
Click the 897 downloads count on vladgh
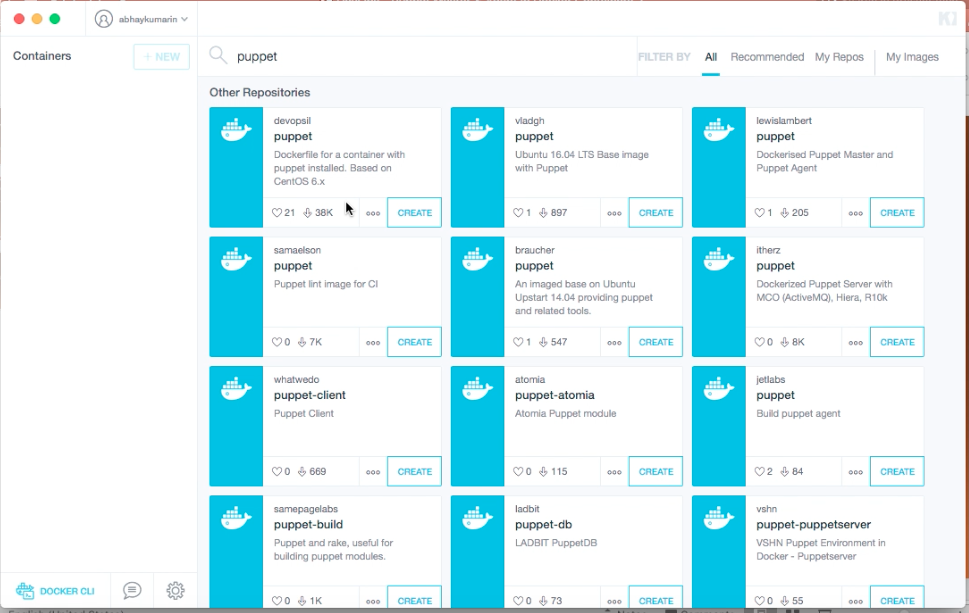(559, 213)
